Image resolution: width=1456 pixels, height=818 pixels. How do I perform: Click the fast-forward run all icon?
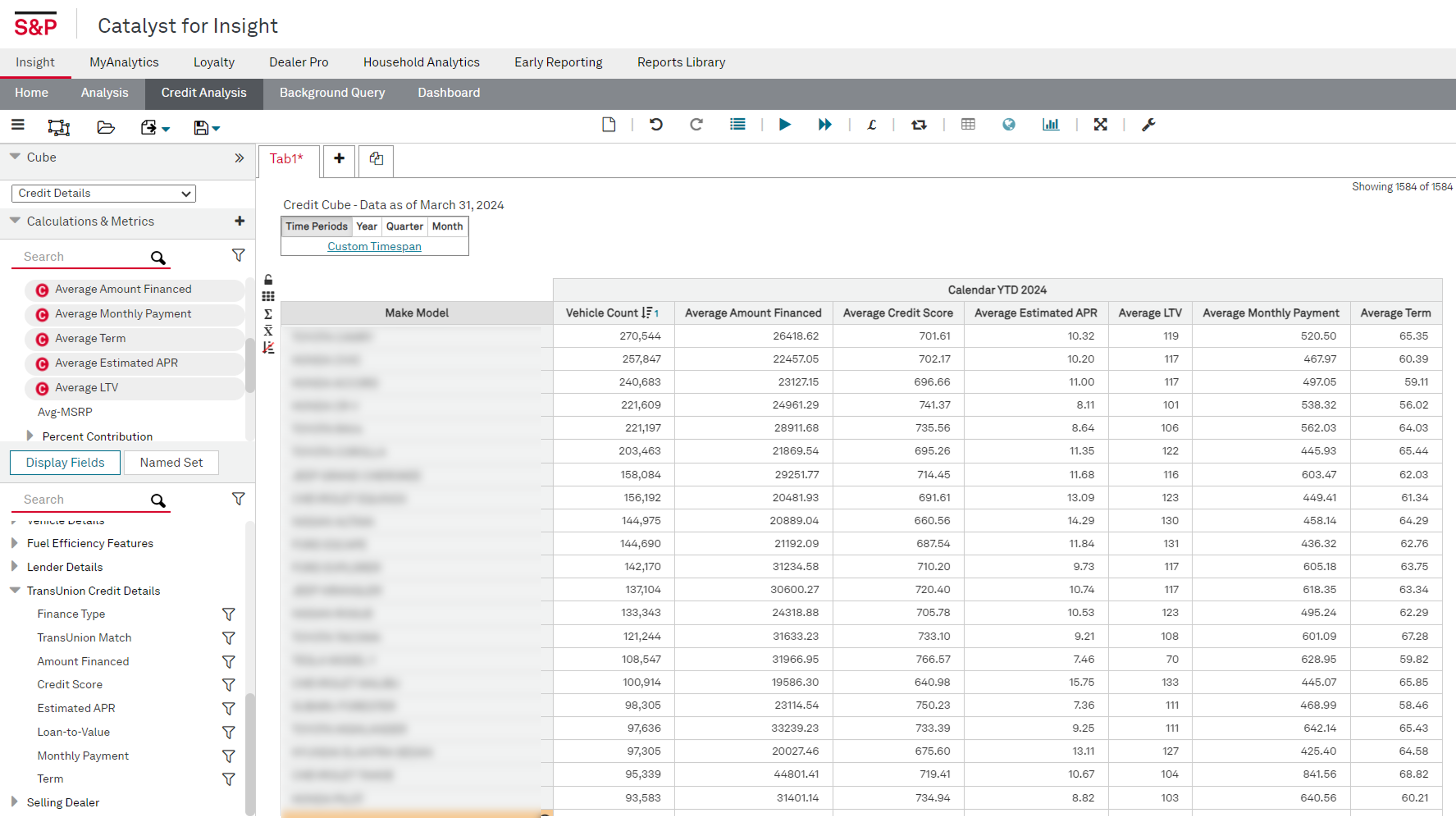click(x=824, y=125)
